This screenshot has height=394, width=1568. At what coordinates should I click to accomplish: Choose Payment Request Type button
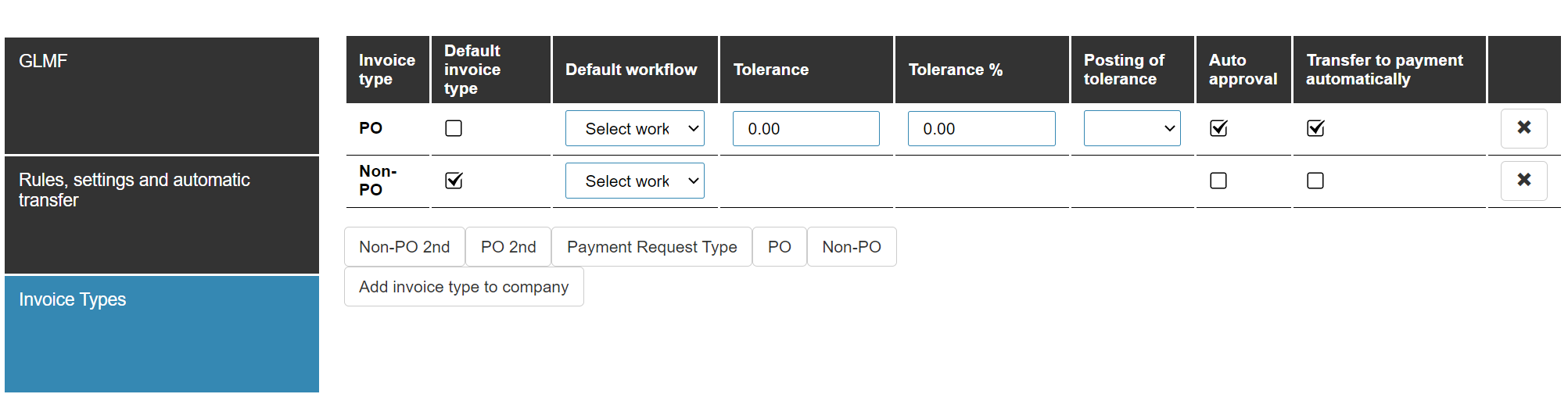pyautogui.click(x=652, y=247)
